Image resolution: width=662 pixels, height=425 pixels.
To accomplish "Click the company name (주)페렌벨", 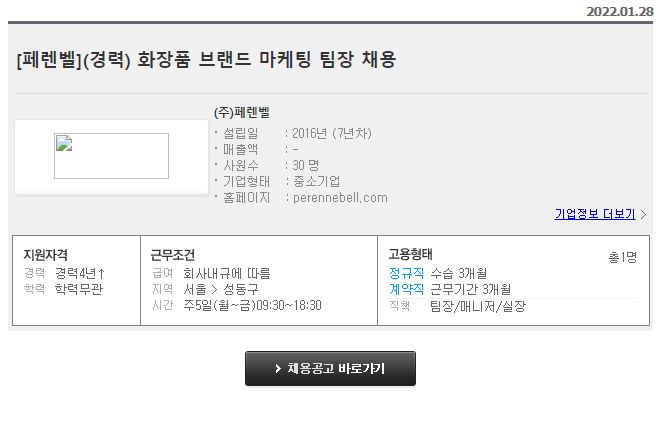I will 242,112.
